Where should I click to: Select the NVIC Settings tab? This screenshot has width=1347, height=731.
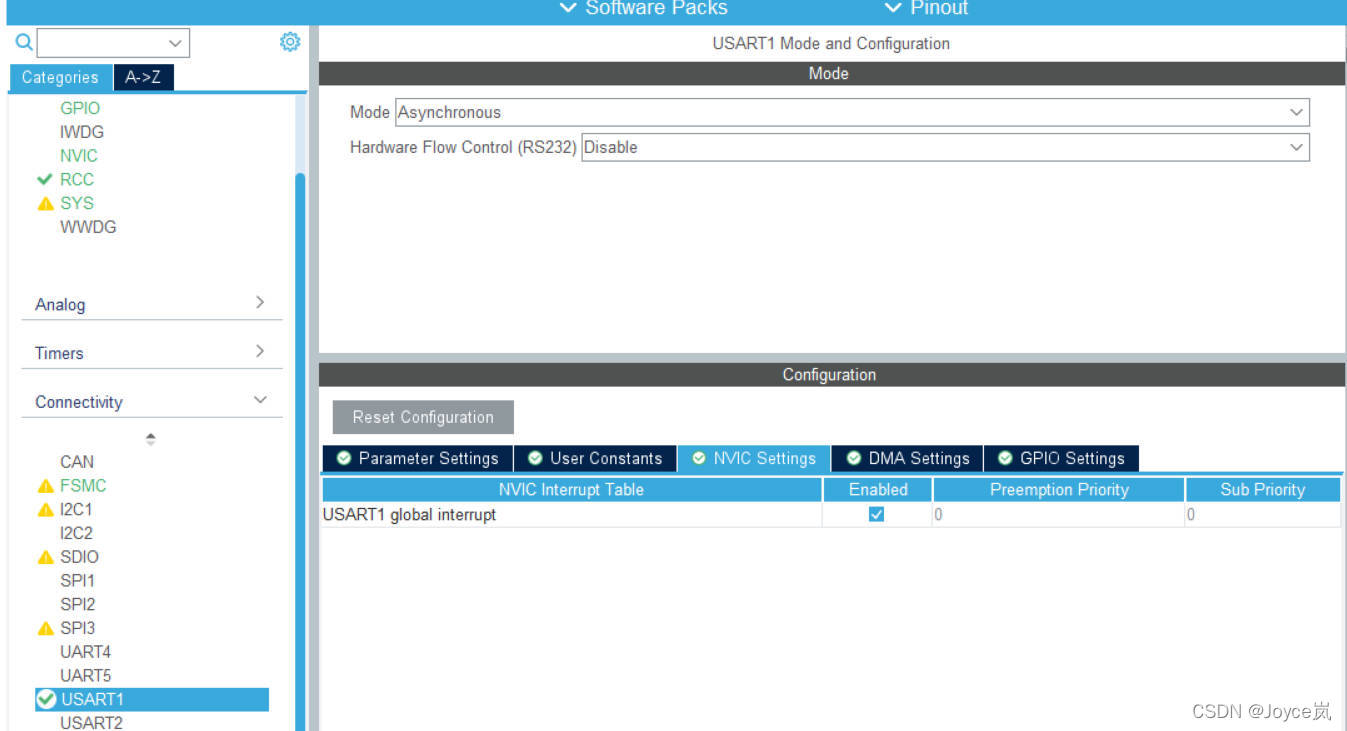coord(754,458)
